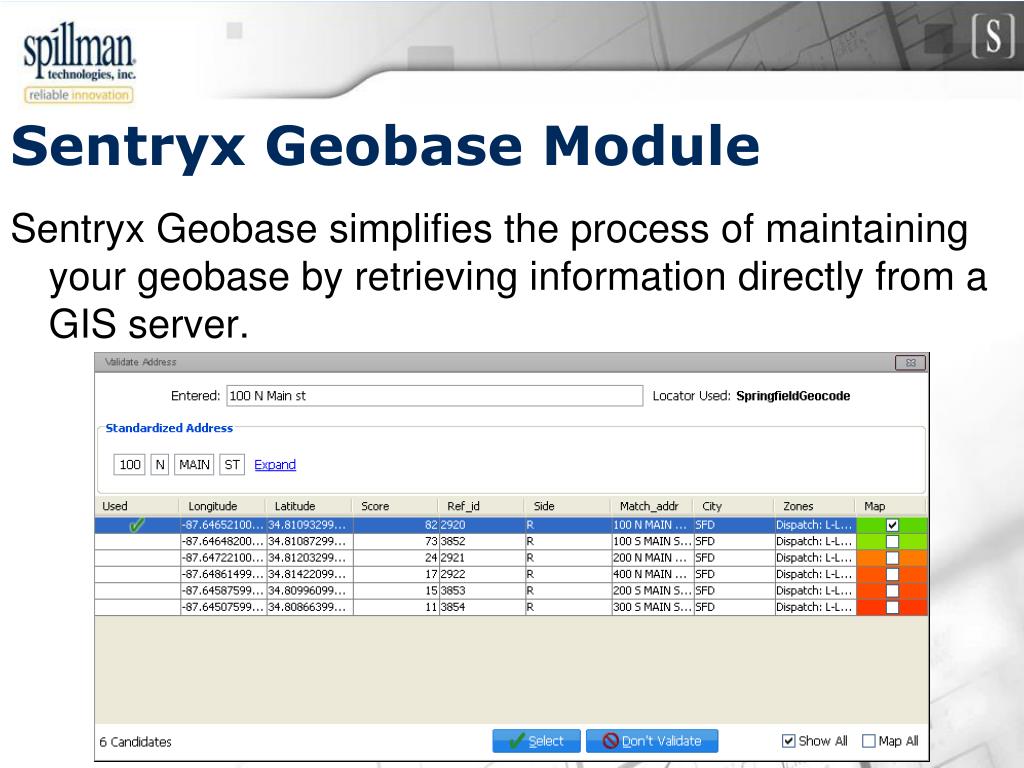Sort by the Longitude column header
Viewport: 1024px width, 768px height.
pyautogui.click(x=223, y=506)
